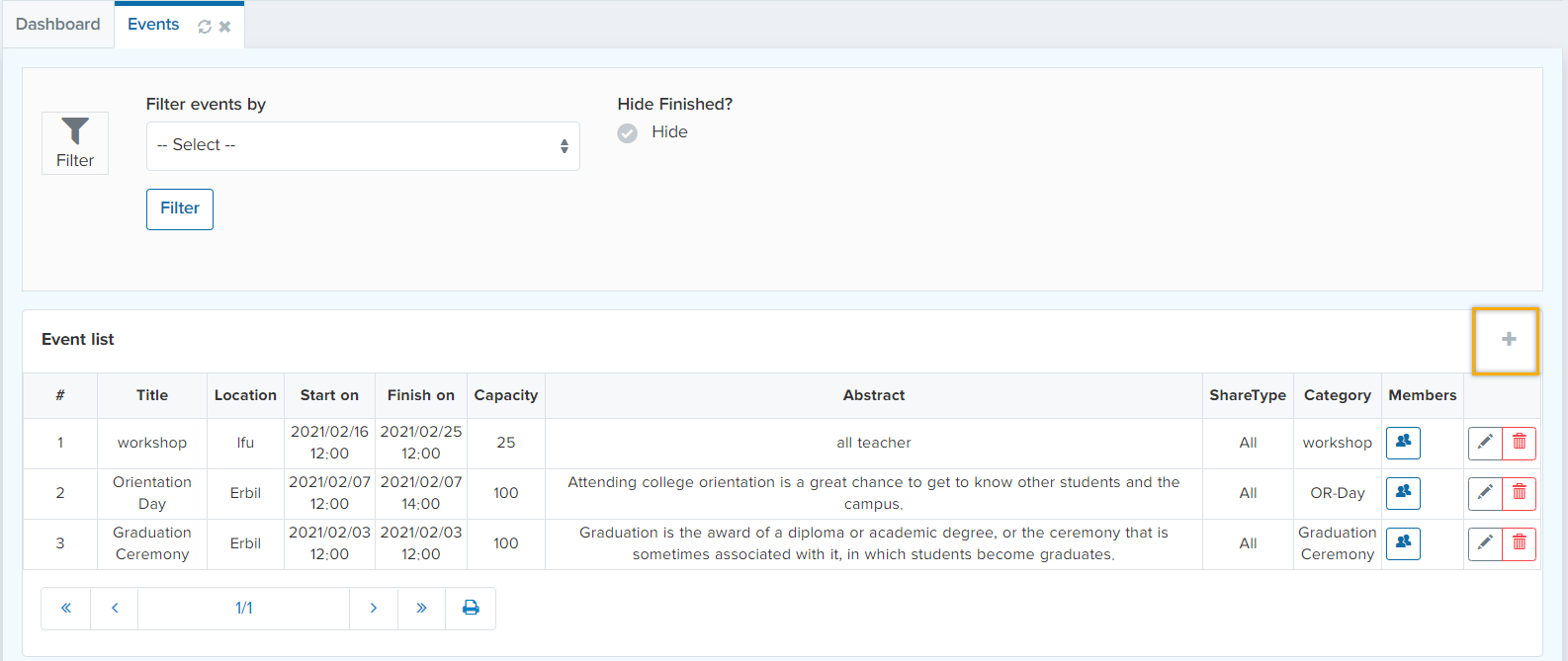Image resolution: width=1568 pixels, height=661 pixels.
Task: Delete the Graduation Ceremony event
Action: [1520, 543]
